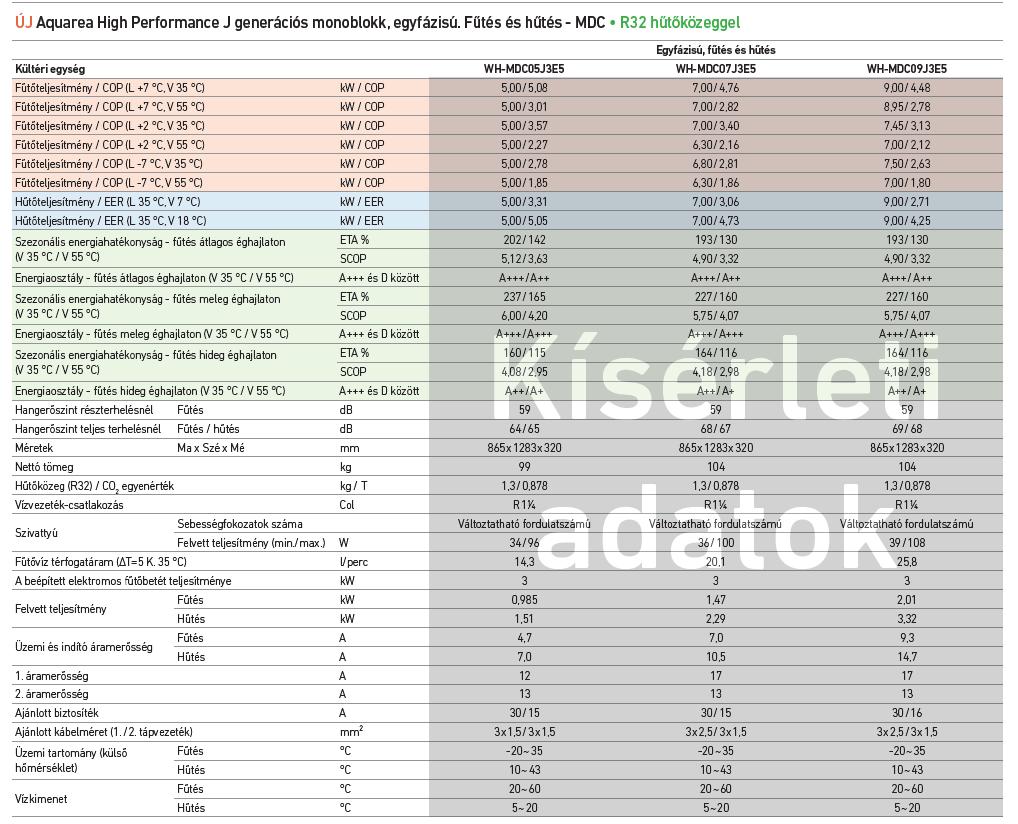Click the 'Felvett teljesítmény' row label
The height and width of the screenshot is (824, 1018).
pos(60,609)
